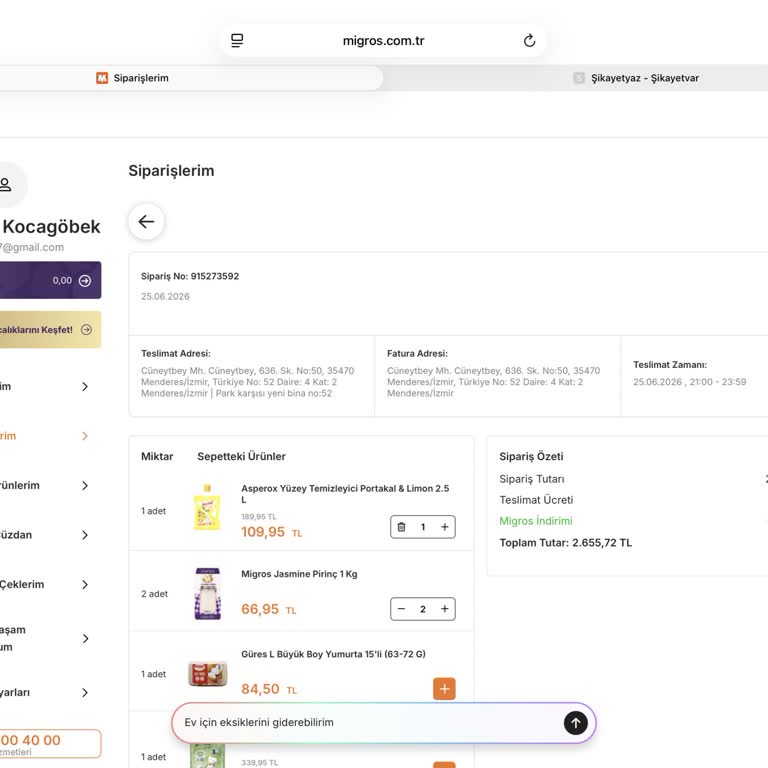
Task: Click the Güres L Büyük Boy Yumurta name
Action: [333, 654]
